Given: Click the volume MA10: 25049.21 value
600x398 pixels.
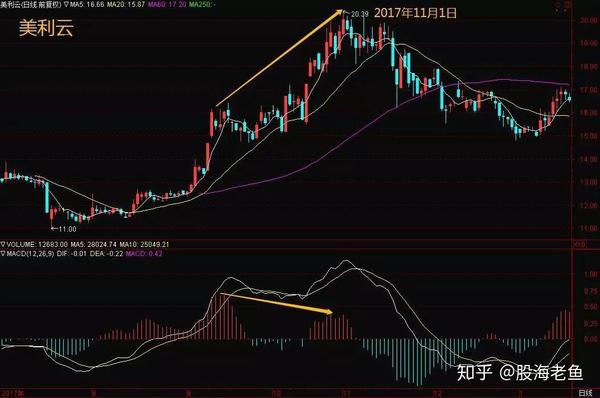Looking at the screenshot, I should click(x=144, y=244).
